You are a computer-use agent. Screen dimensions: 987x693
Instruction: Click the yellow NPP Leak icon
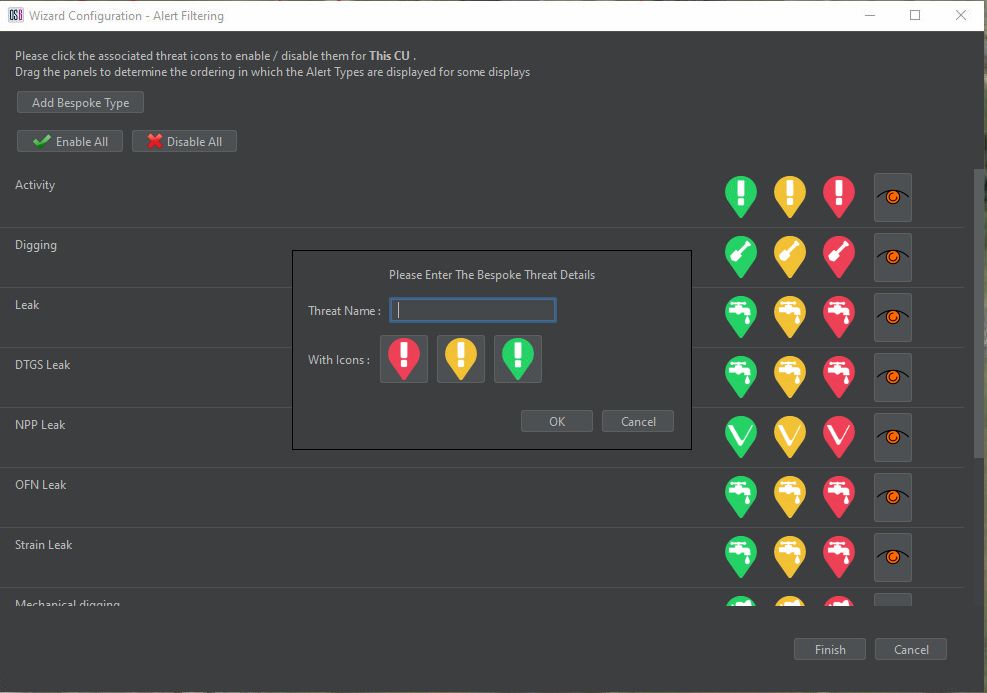pyautogui.click(x=789, y=435)
